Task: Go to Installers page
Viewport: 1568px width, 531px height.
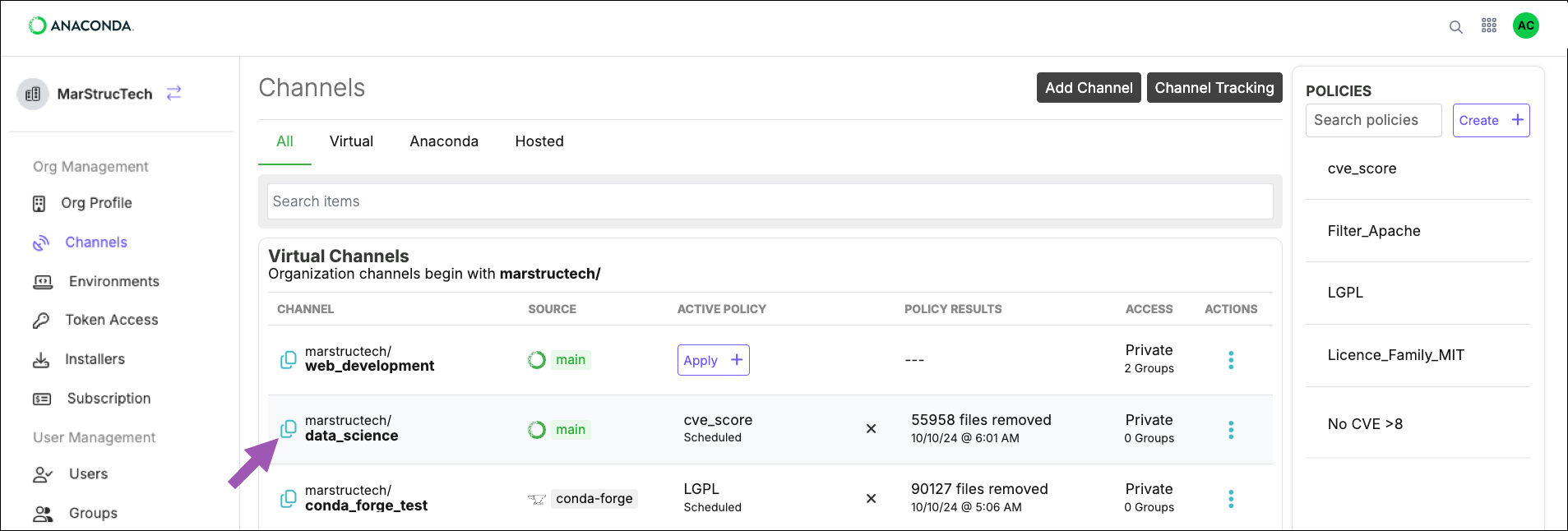Action: [x=95, y=359]
